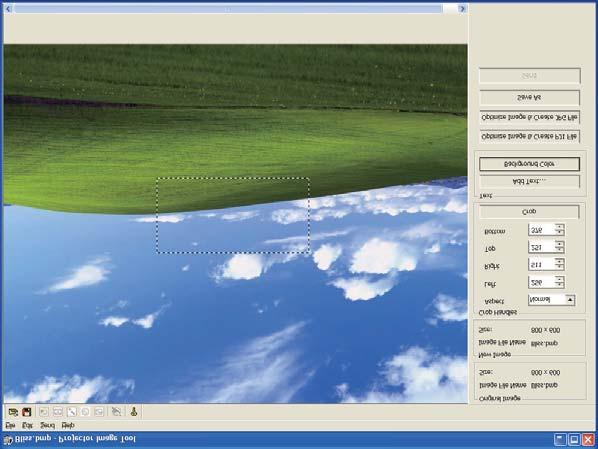This screenshot has height=449, width=598.
Task: Click the Original Image group label
Action: click(x=500, y=398)
